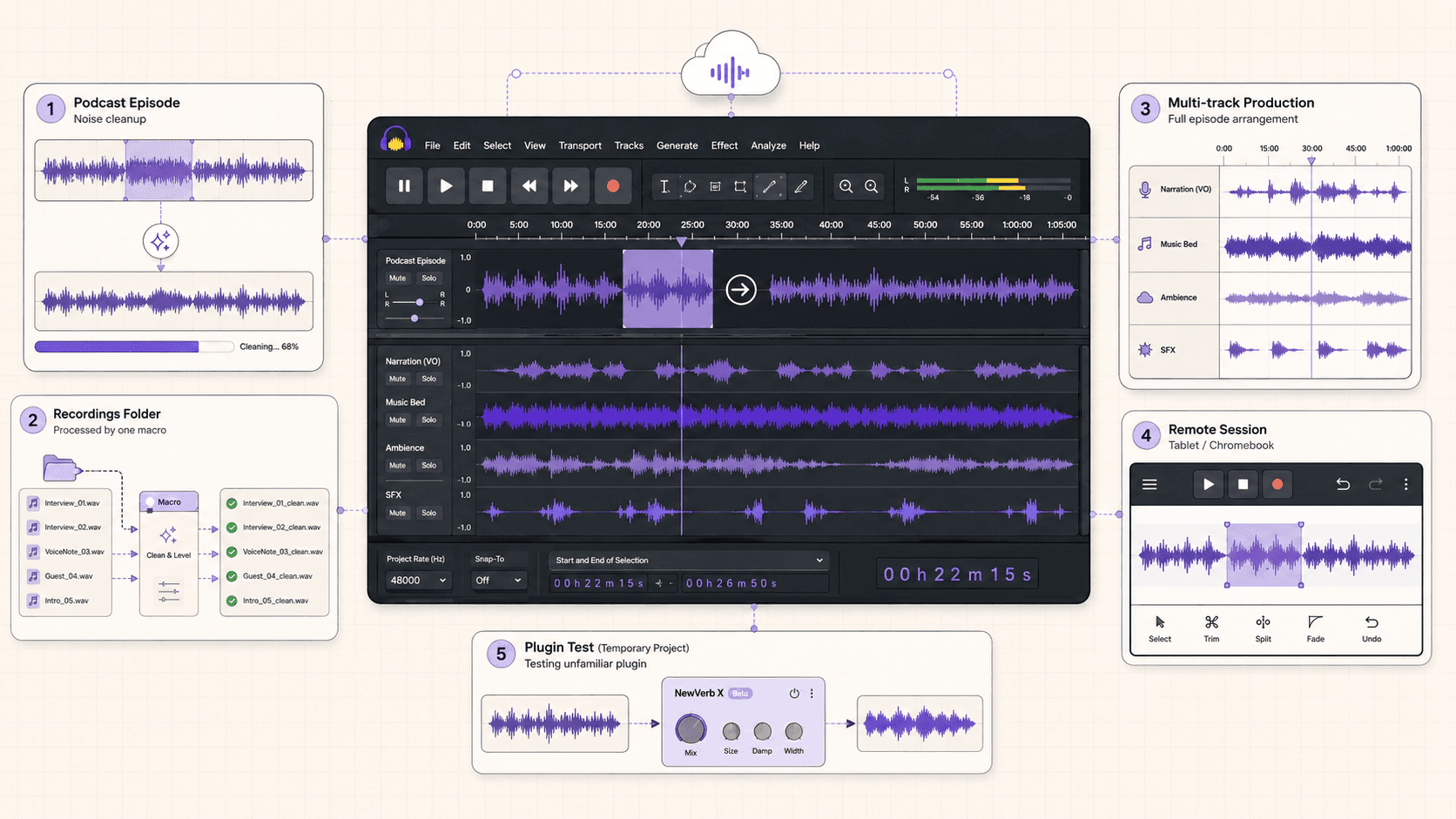Start recording with the main editor's red Record button
The width and height of the screenshot is (1456, 819).
613,185
